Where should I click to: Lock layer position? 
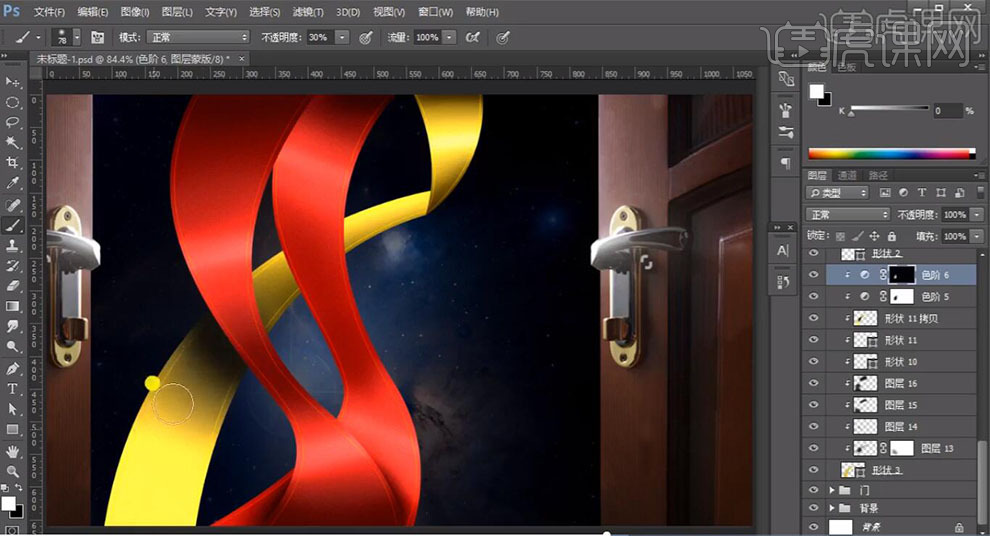pyautogui.click(x=874, y=236)
